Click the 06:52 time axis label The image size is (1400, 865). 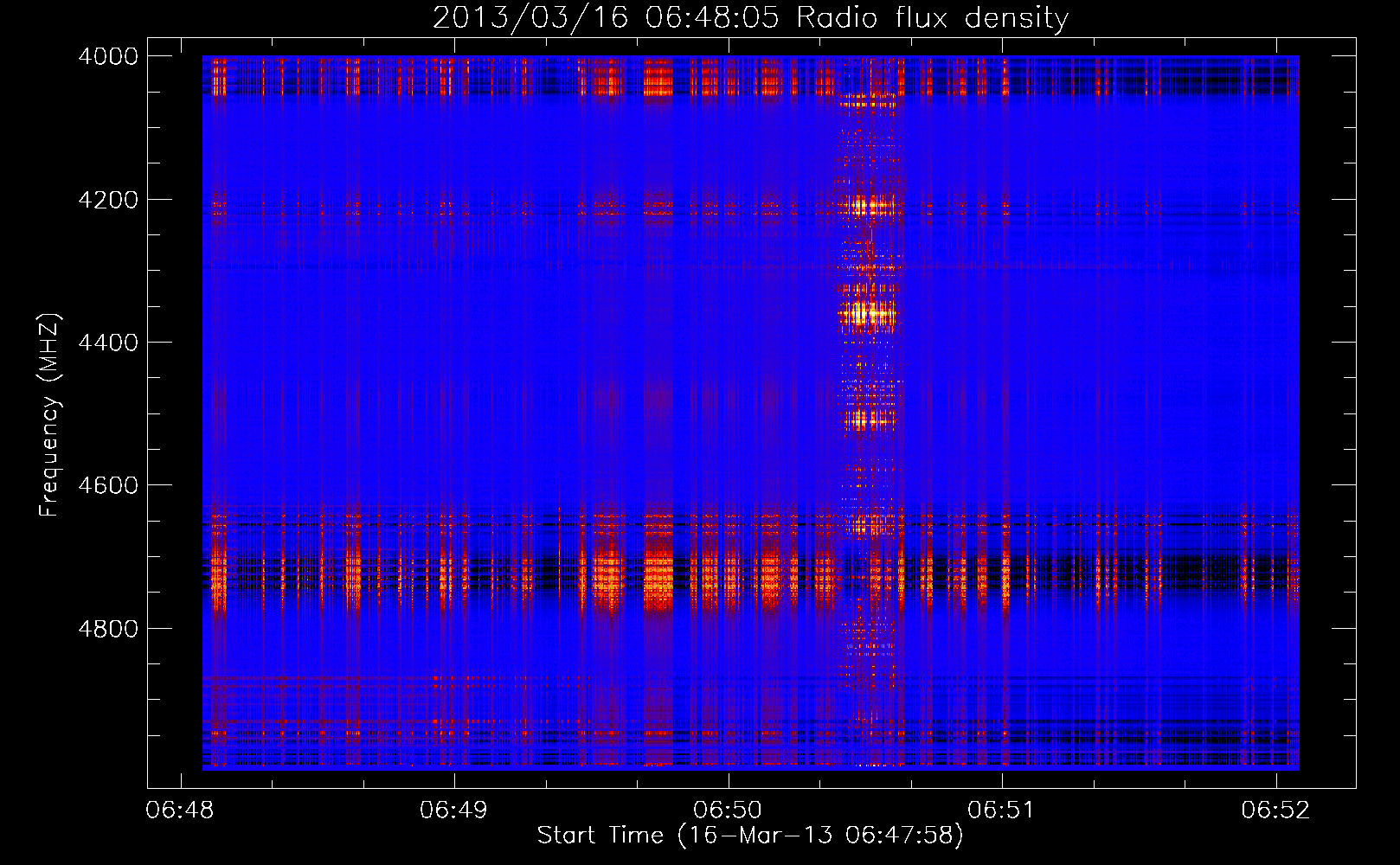tap(1275, 810)
